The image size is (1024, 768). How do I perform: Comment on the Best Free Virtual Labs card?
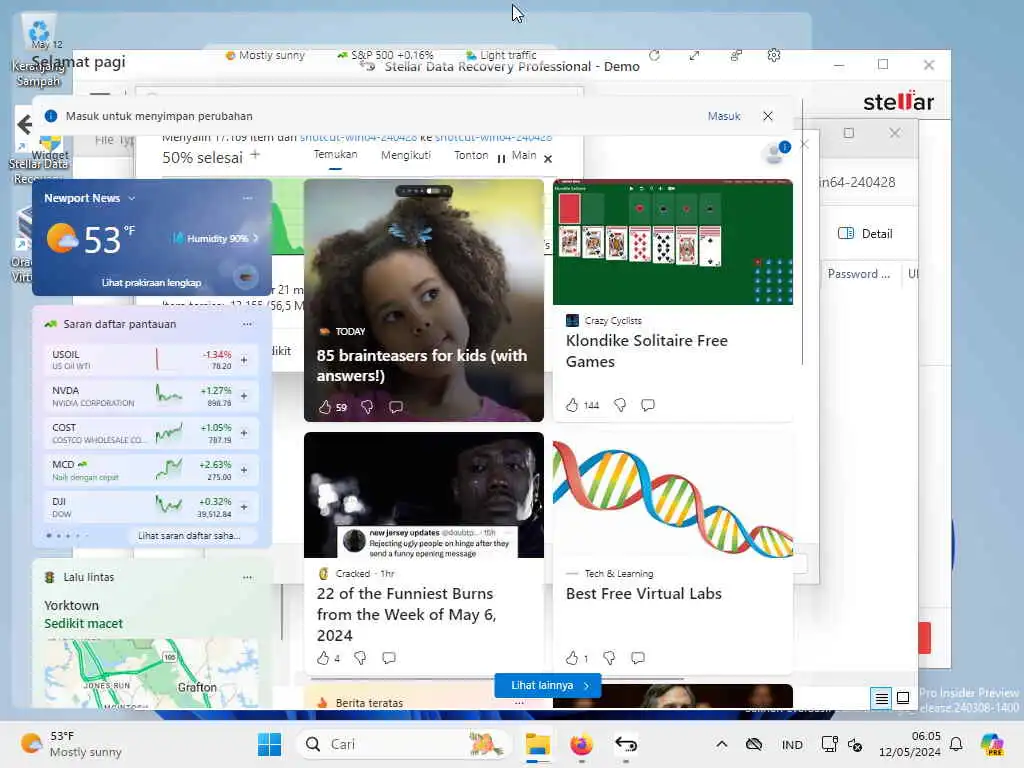tap(638, 658)
